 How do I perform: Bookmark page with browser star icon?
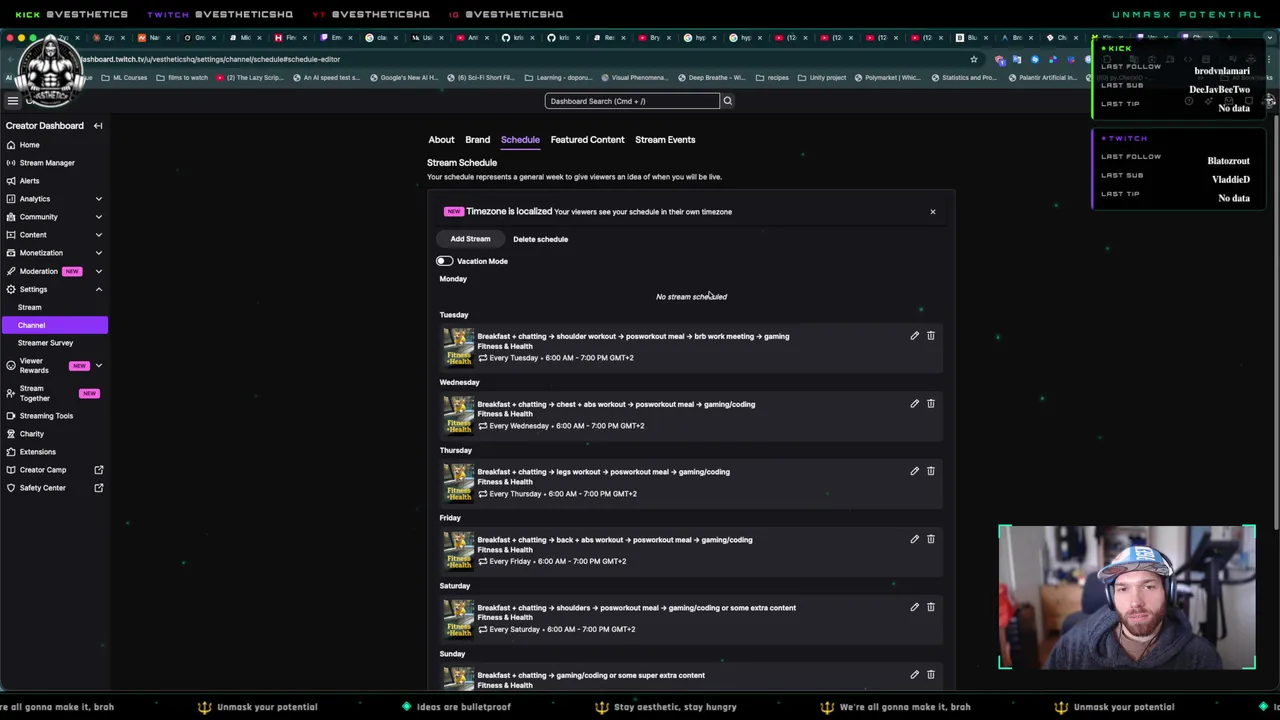[973, 59]
